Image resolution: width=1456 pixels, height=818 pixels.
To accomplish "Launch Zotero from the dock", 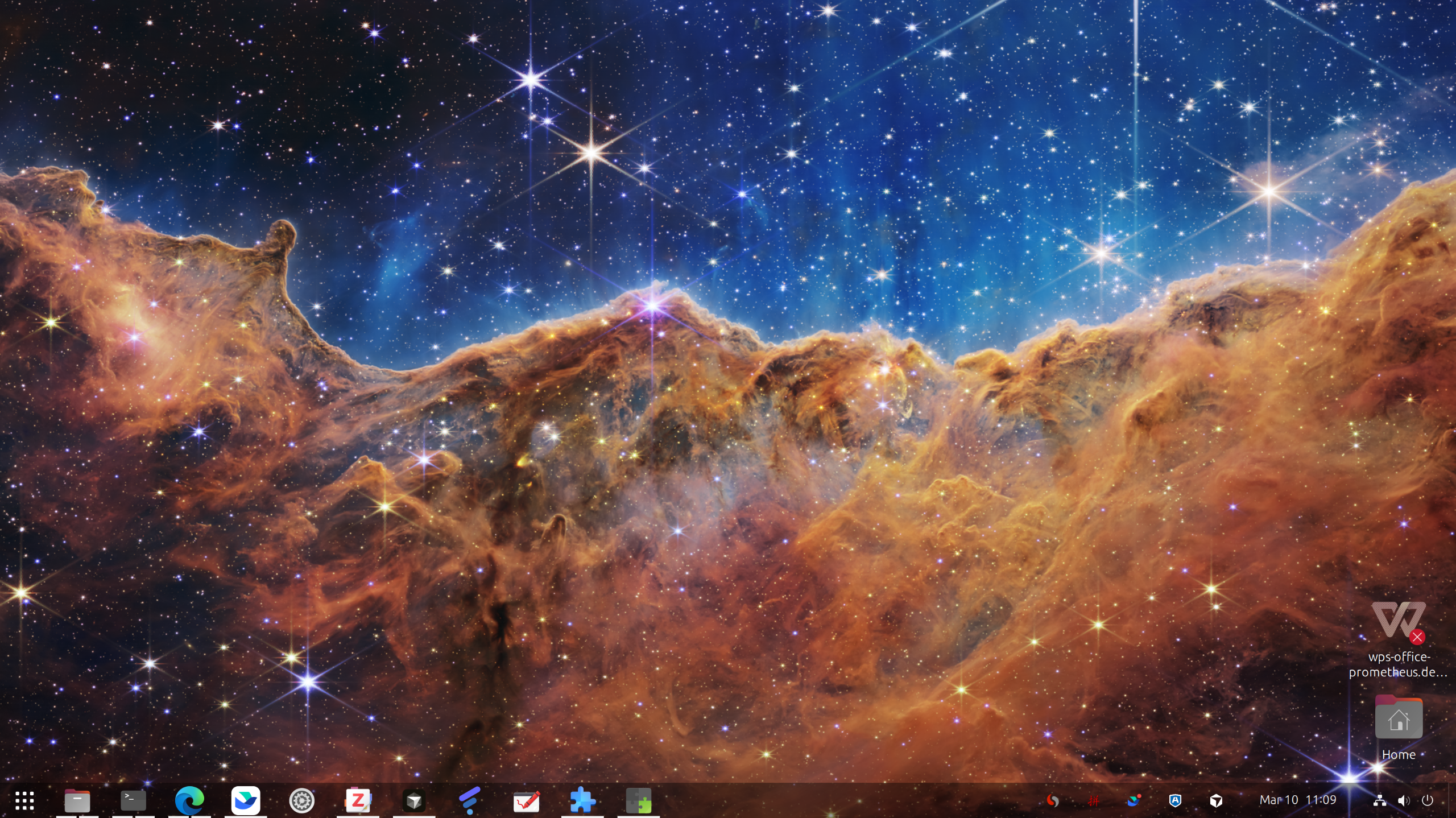I will 358,800.
